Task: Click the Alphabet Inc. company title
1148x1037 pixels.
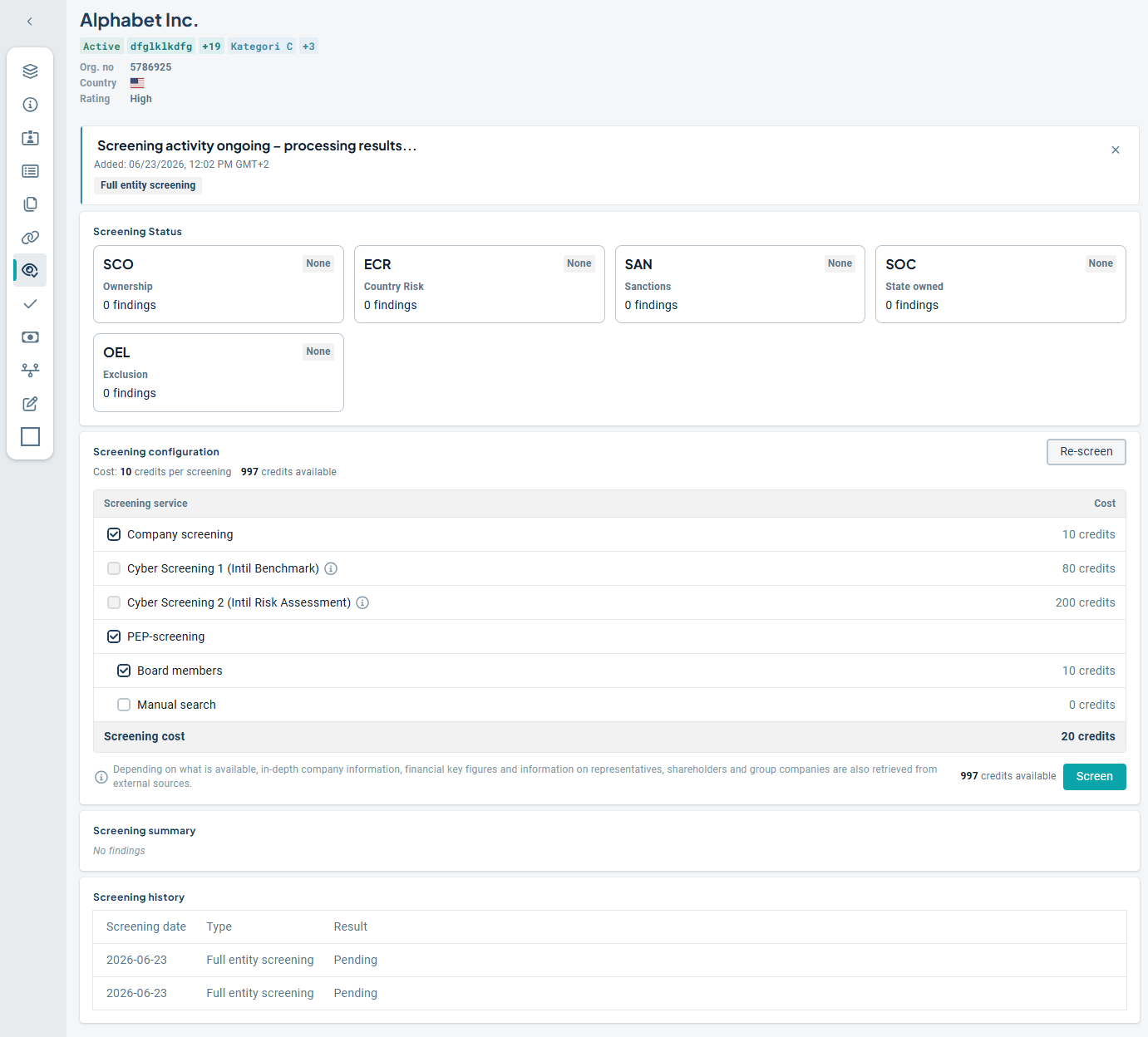Action: pyautogui.click(x=139, y=20)
